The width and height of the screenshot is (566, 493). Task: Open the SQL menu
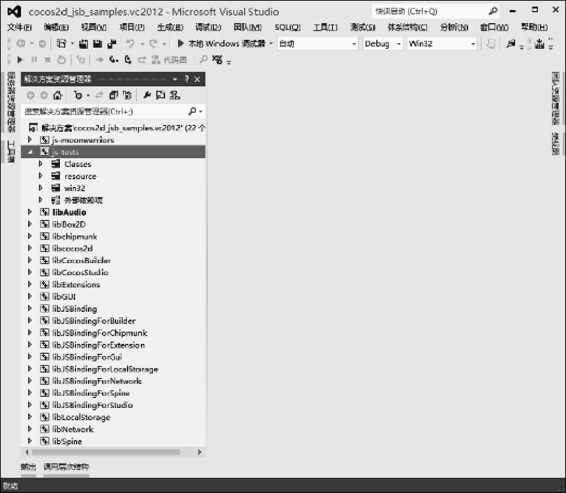point(287,27)
